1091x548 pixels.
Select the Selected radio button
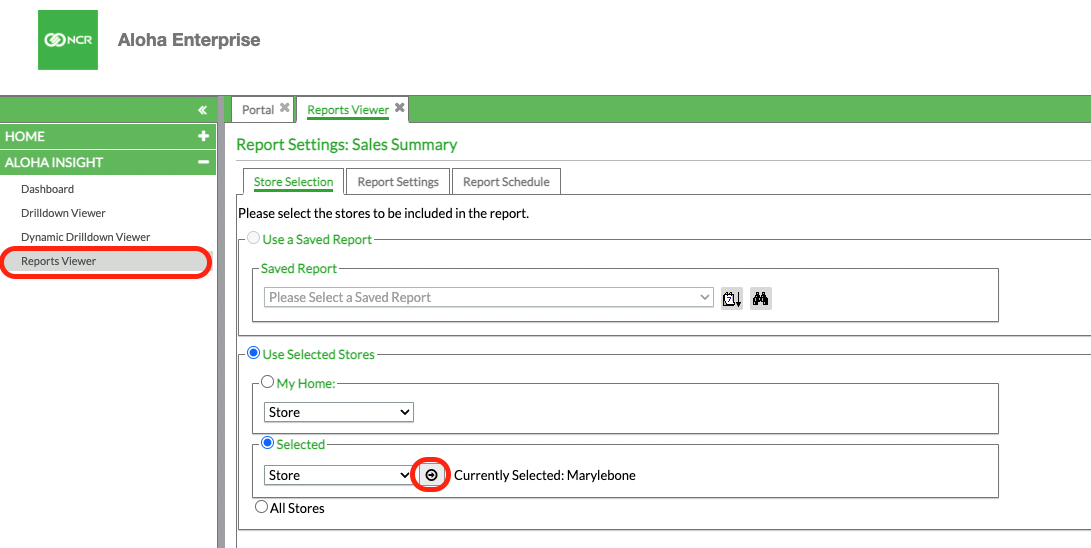tap(267, 443)
